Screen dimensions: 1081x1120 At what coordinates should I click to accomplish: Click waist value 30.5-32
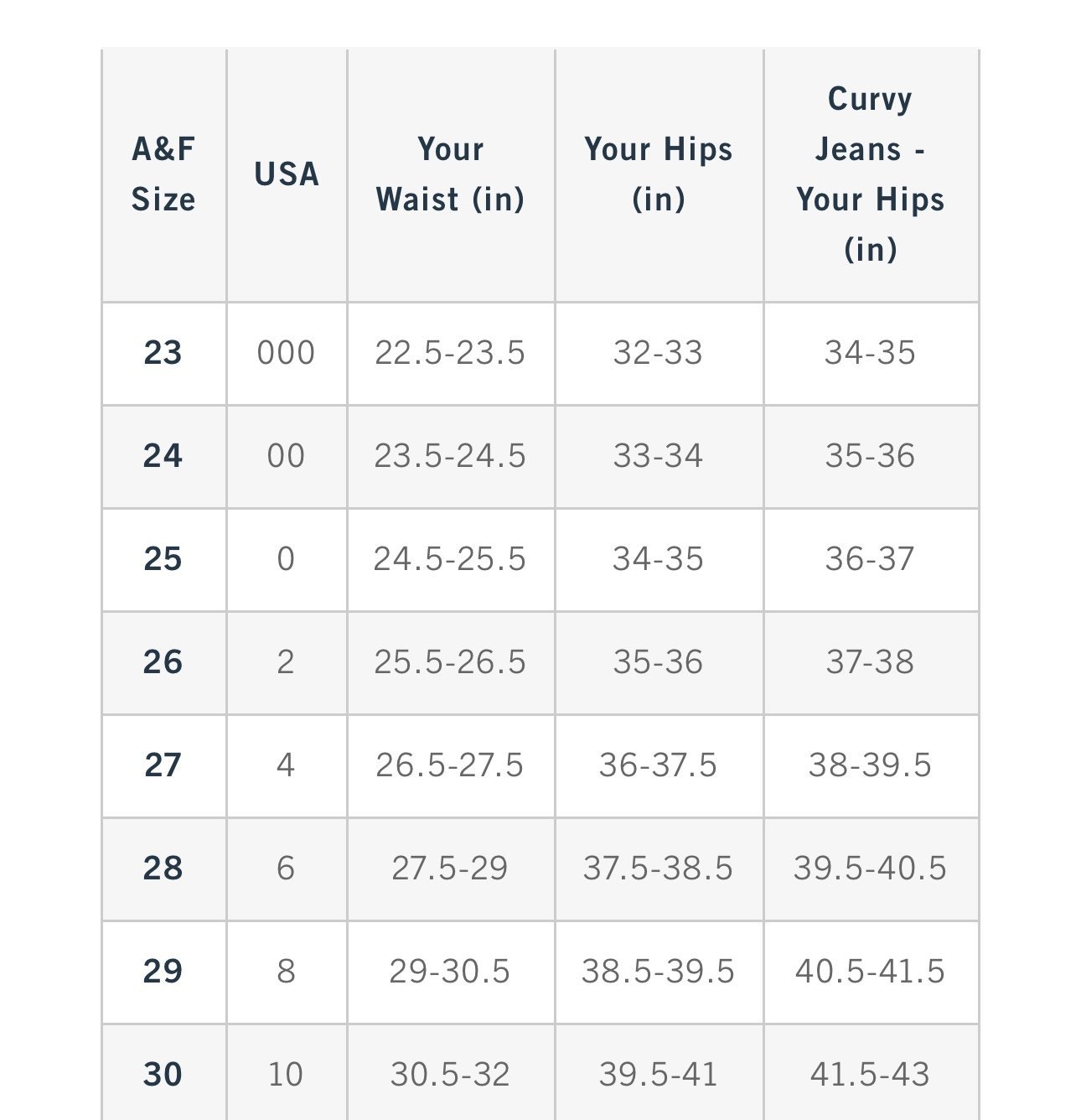click(x=450, y=1075)
